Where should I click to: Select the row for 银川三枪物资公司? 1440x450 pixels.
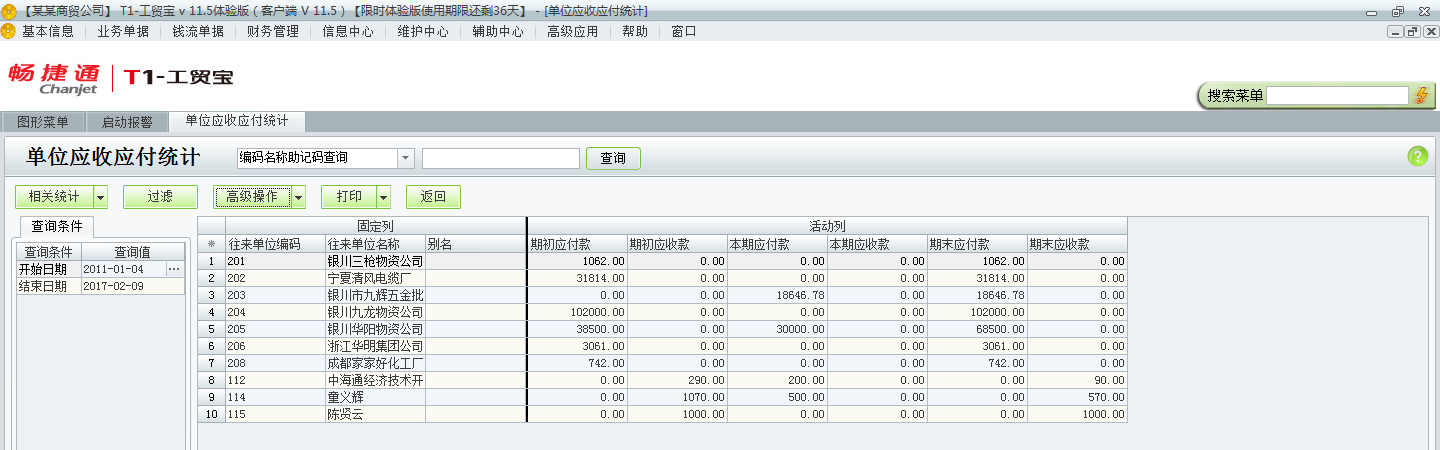pyautogui.click(x=375, y=261)
